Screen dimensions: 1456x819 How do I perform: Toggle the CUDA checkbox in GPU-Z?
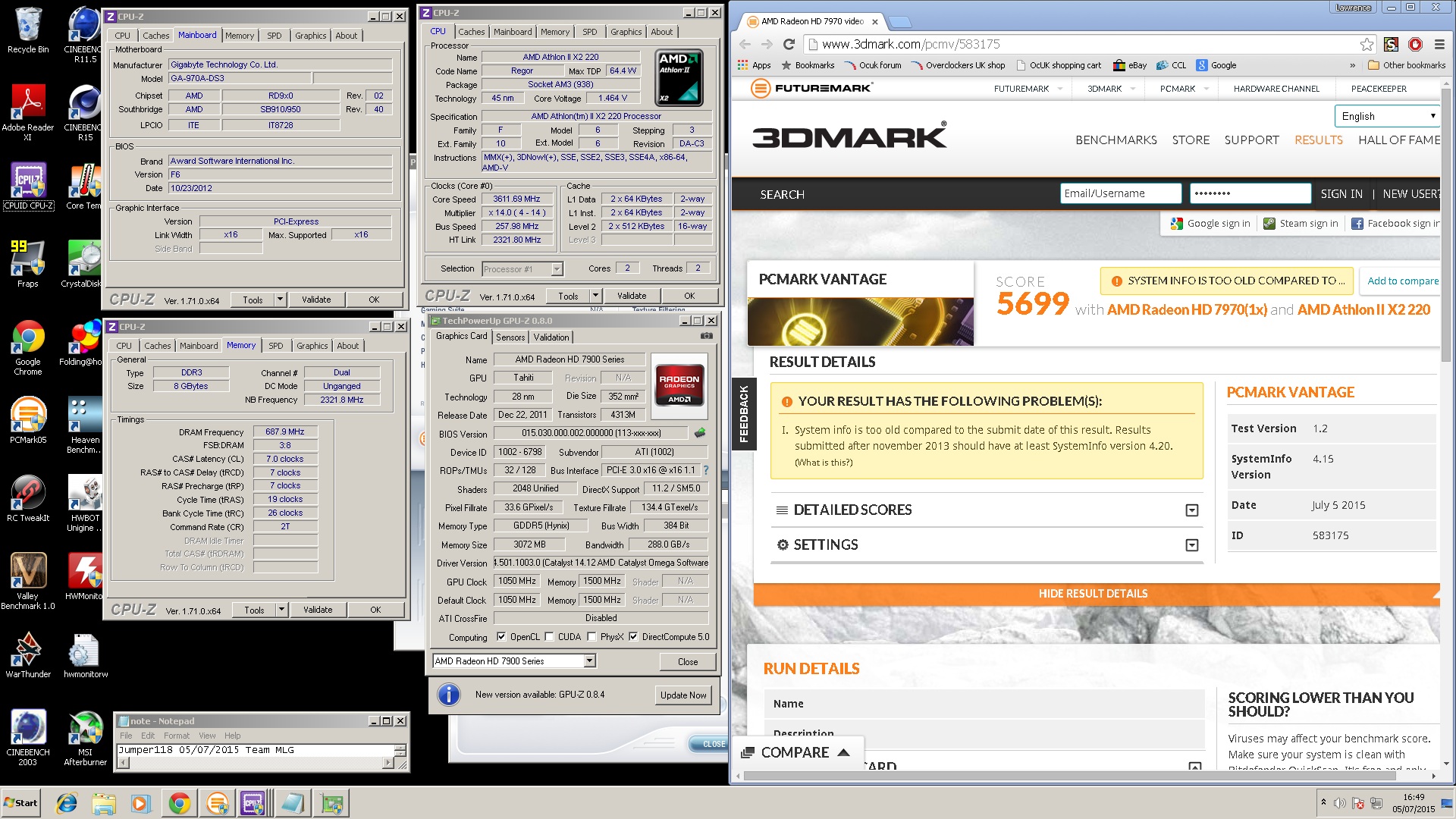pos(549,637)
